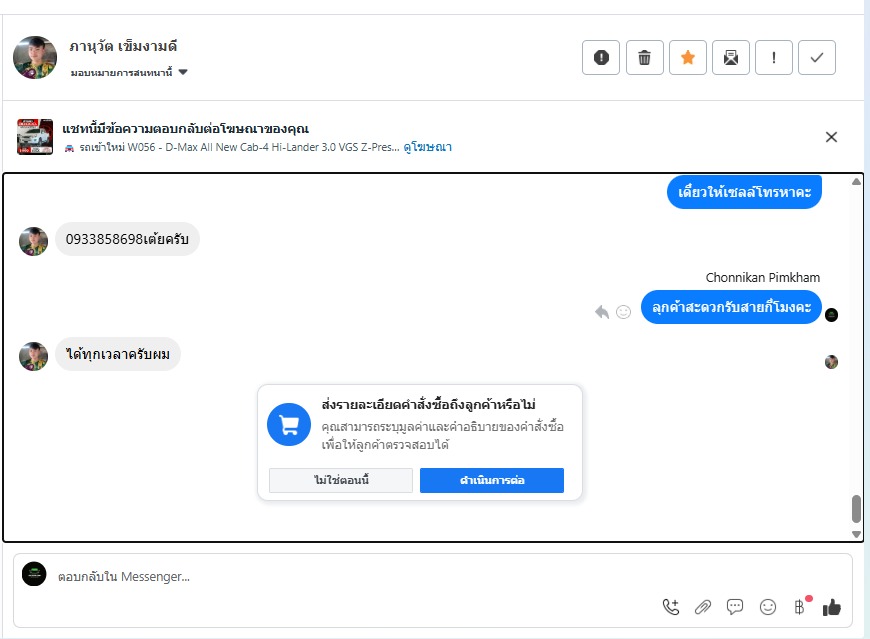This screenshot has height=639, width=870.
Task: Open emoji picker in reply box
Action: point(768,607)
